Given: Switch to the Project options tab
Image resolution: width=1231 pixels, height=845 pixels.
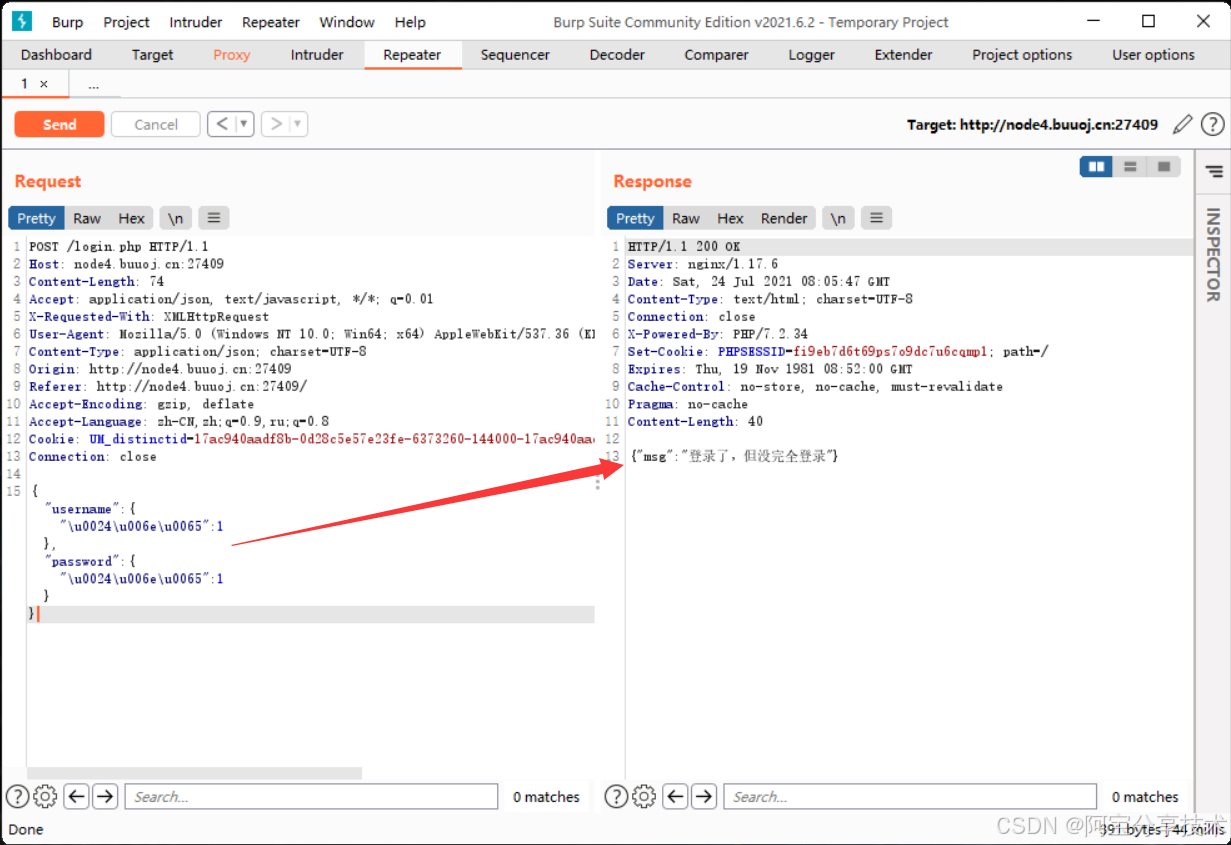Looking at the screenshot, I should click(x=1022, y=55).
